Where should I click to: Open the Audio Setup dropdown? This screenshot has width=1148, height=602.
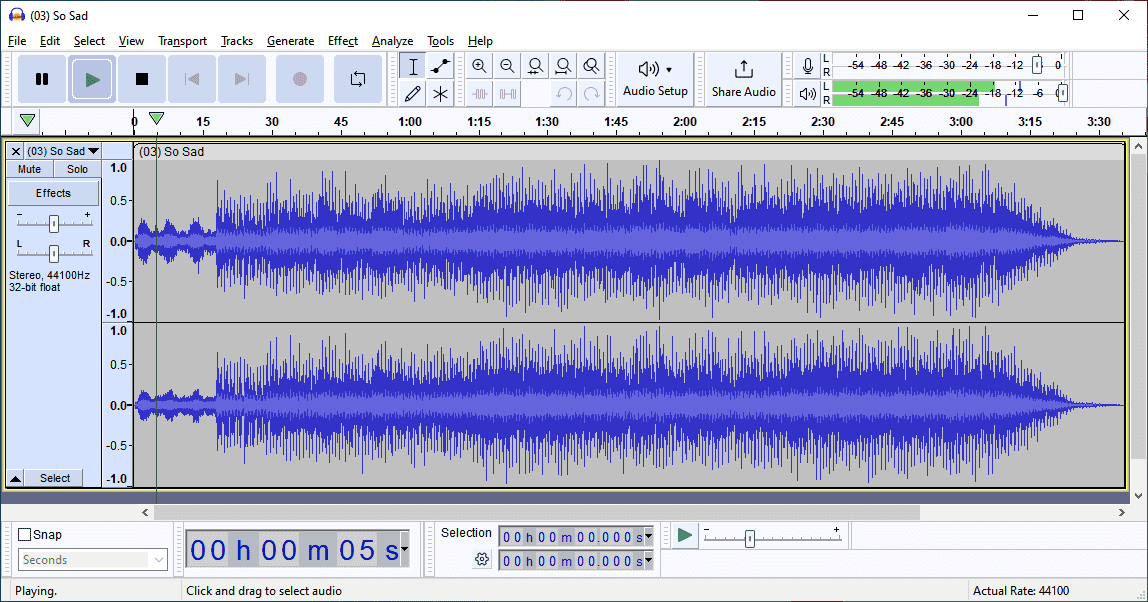[655, 79]
